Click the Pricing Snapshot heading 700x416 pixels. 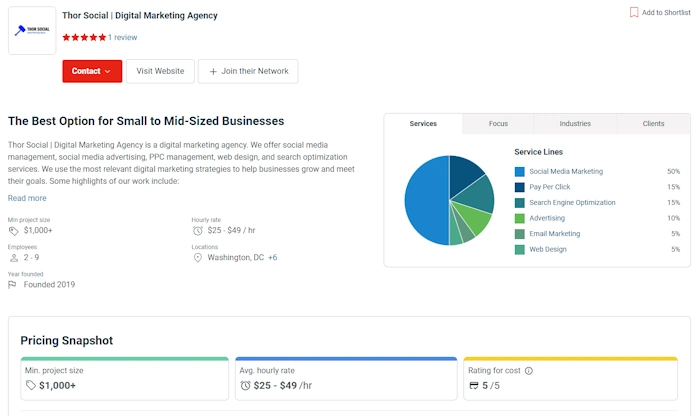(x=67, y=341)
